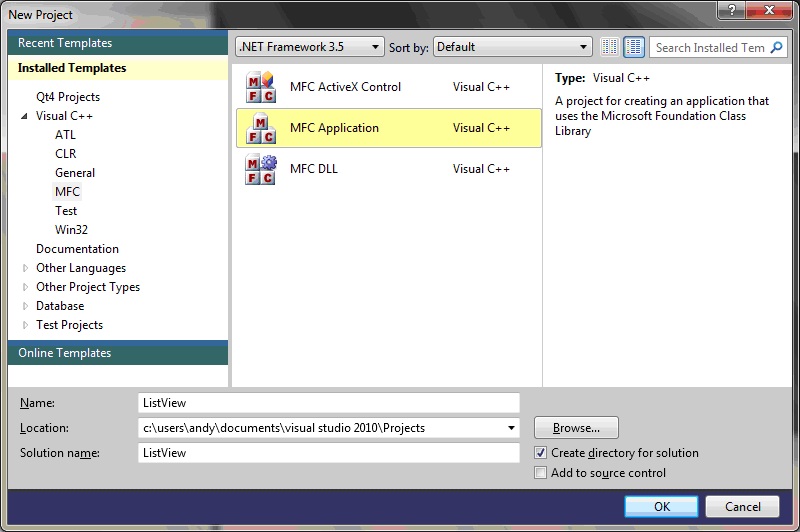800x532 pixels.
Task: Switch to small icons view
Action: 609,47
